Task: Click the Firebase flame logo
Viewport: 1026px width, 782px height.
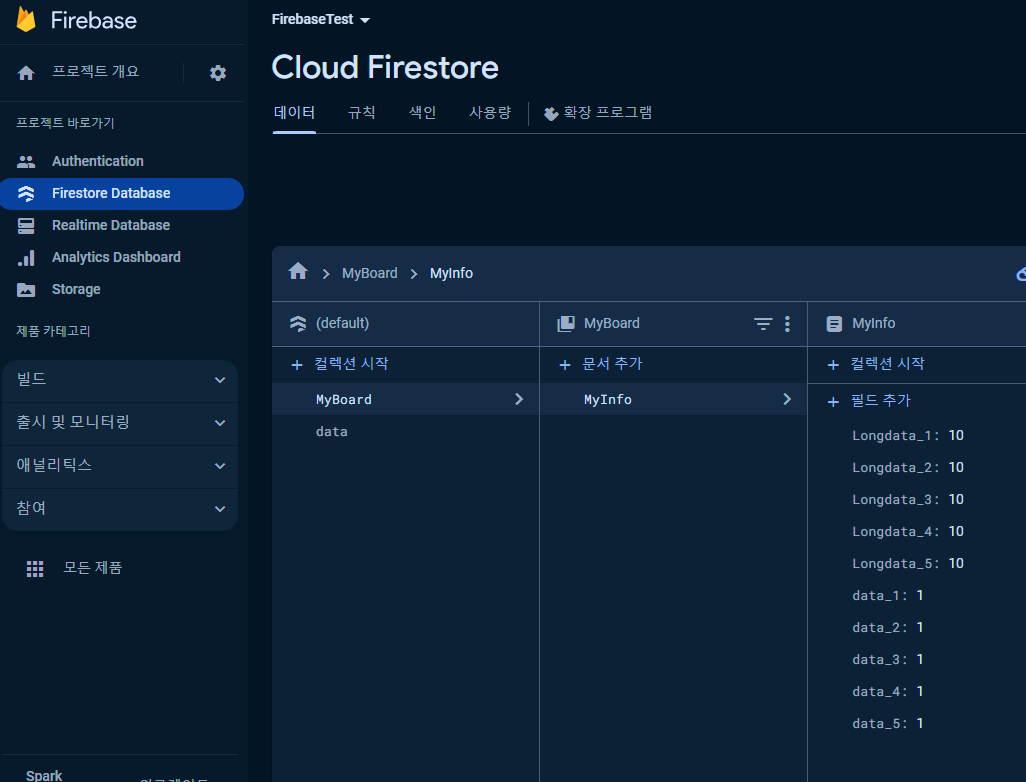Action: point(26,20)
